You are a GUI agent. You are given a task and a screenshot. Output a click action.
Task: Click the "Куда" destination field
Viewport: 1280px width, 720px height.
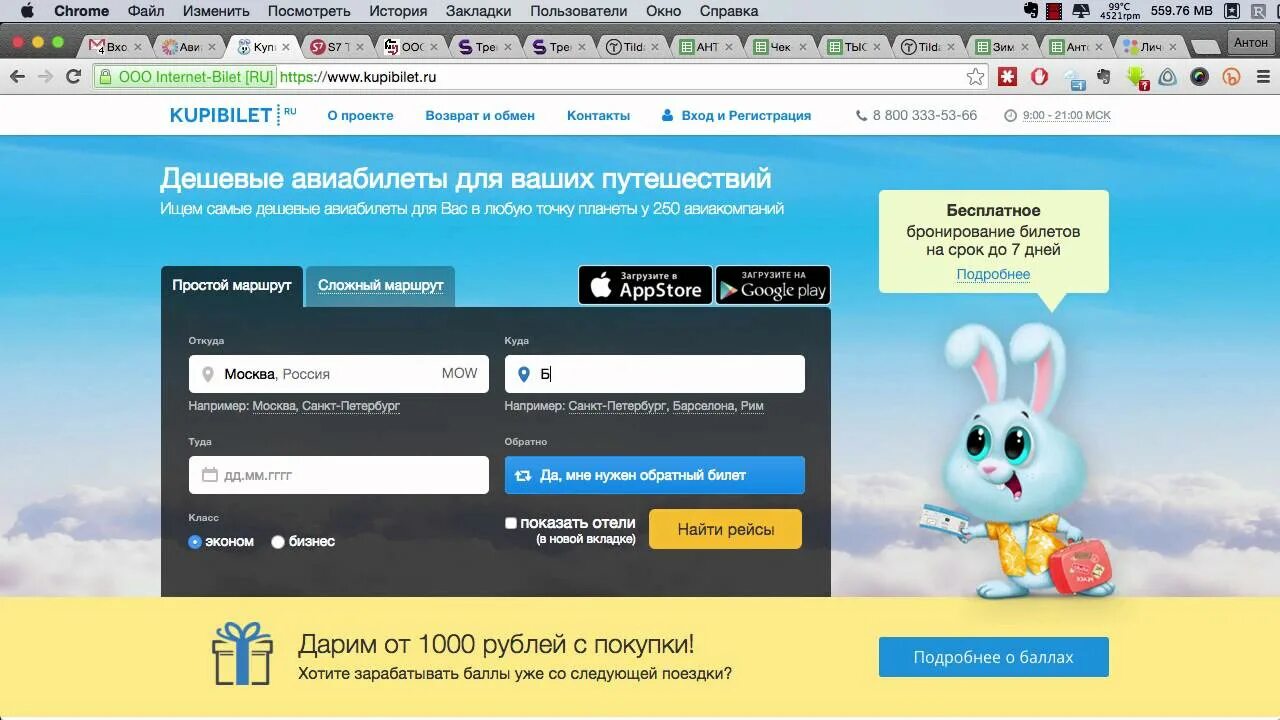click(655, 374)
